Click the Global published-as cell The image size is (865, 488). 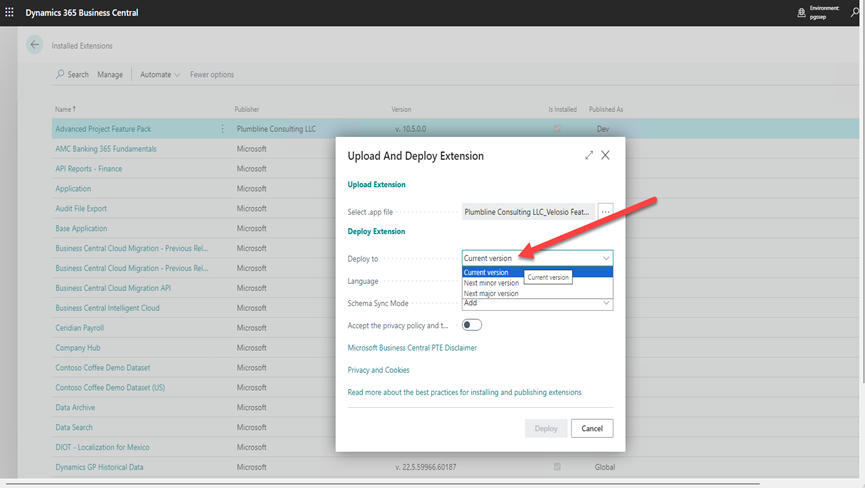point(605,467)
